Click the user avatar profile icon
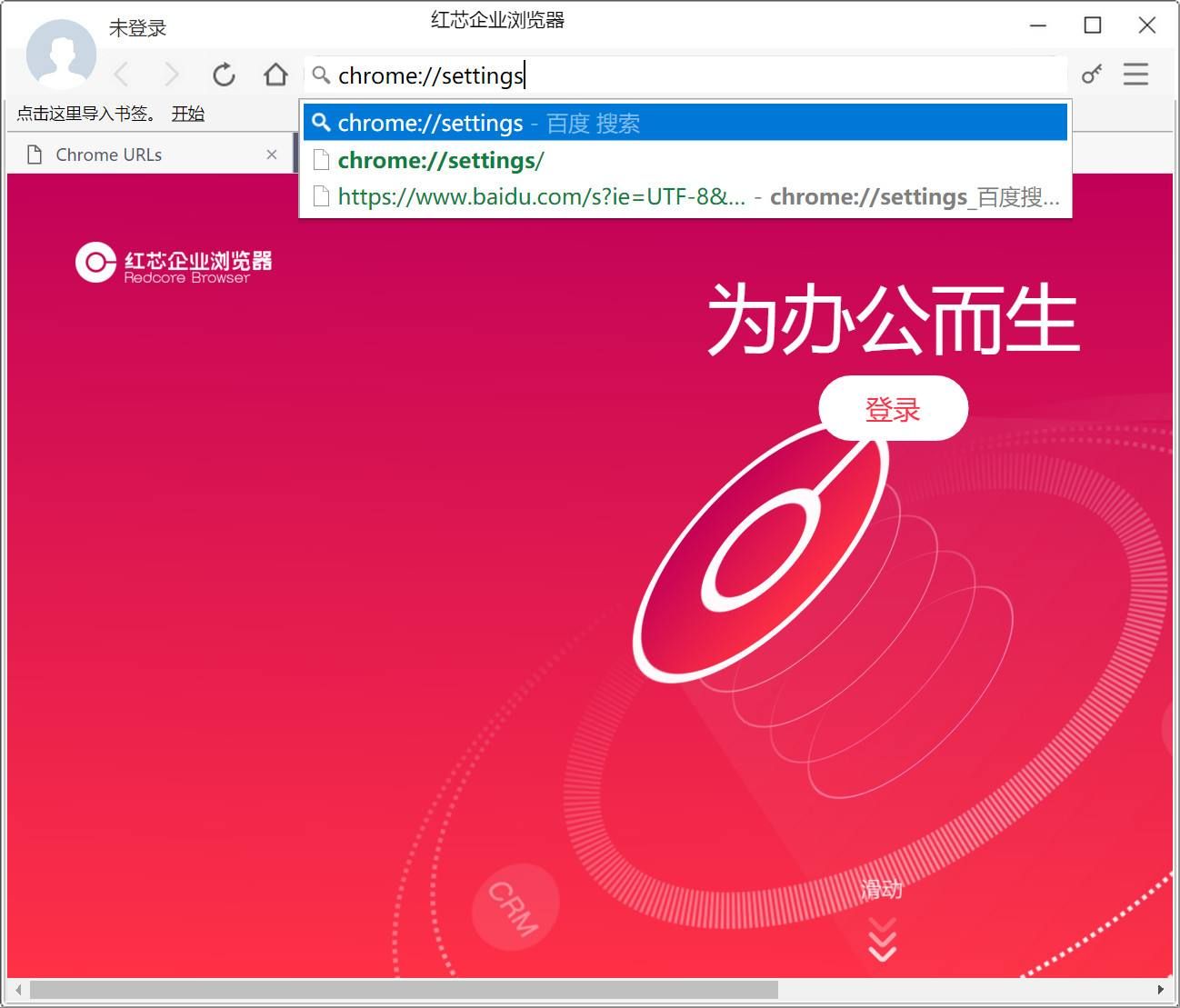This screenshot has width=1180, height=1008. [x=61, y=55]
